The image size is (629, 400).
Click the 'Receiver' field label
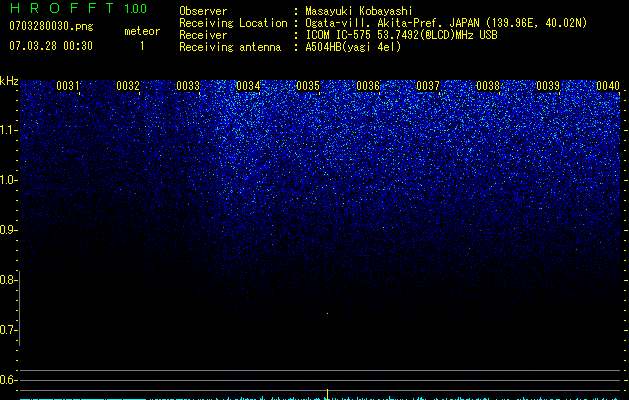click(203, 35)
